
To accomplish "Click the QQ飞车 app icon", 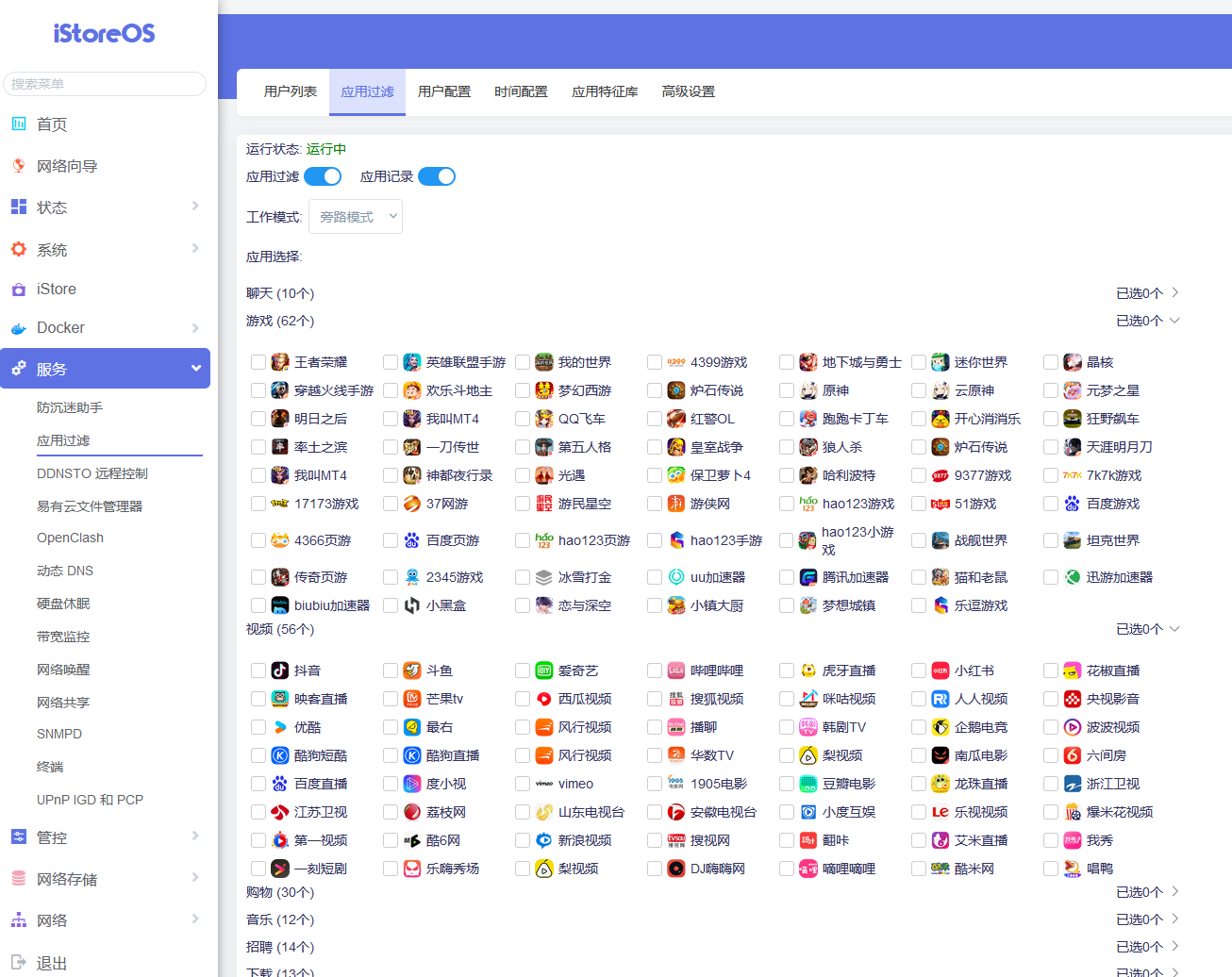I will pyautogui.click(x=544, y=419).
